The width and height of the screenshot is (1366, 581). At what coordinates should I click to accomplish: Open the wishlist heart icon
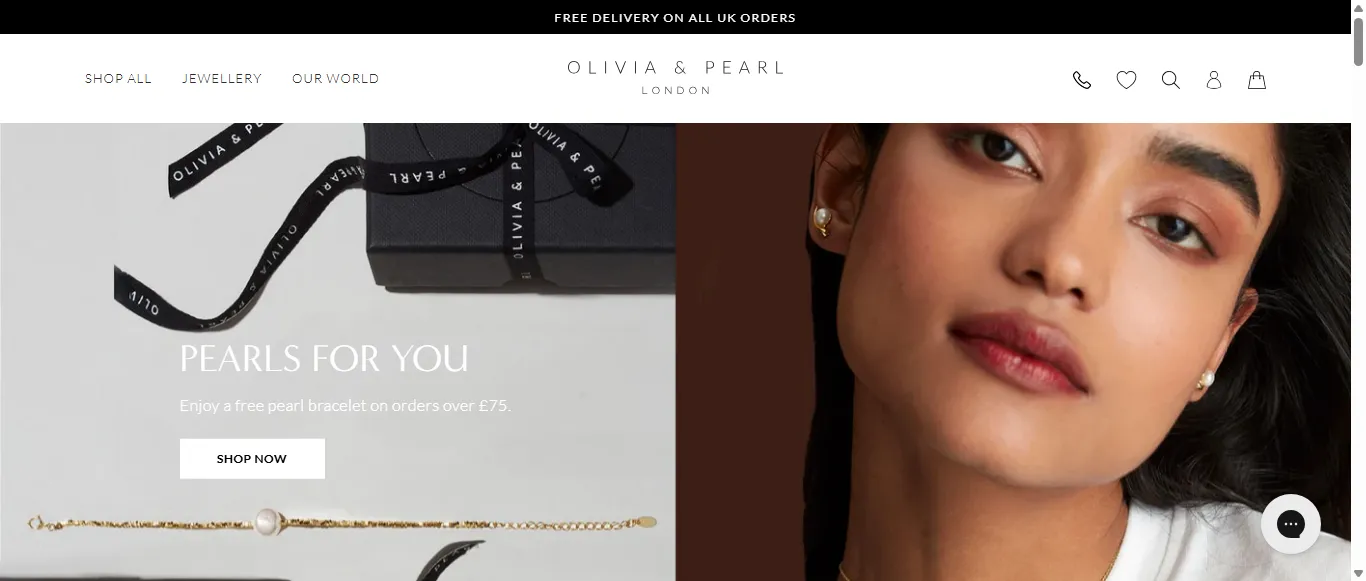pyautogui.click(x=1126, y=80)
